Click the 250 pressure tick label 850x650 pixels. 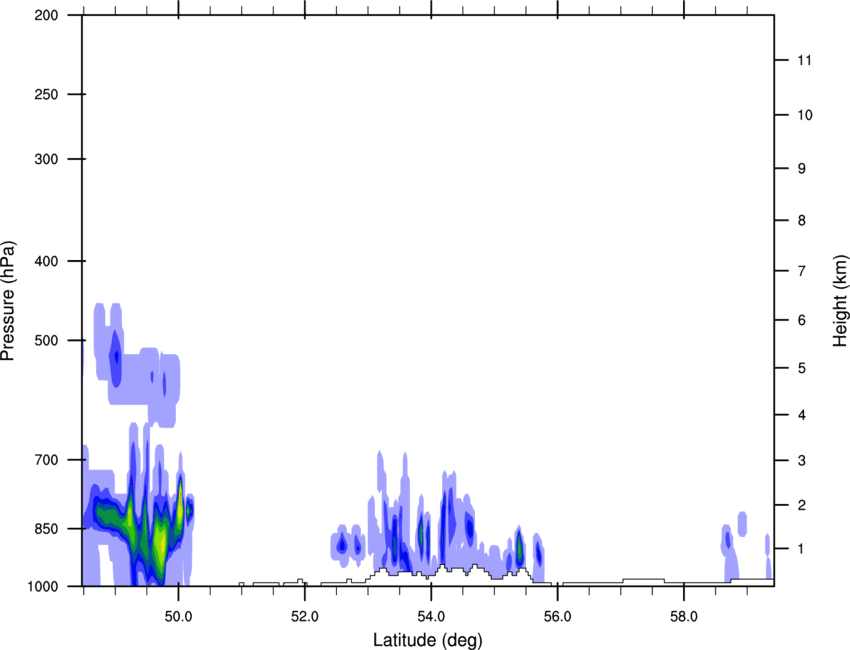46,94
